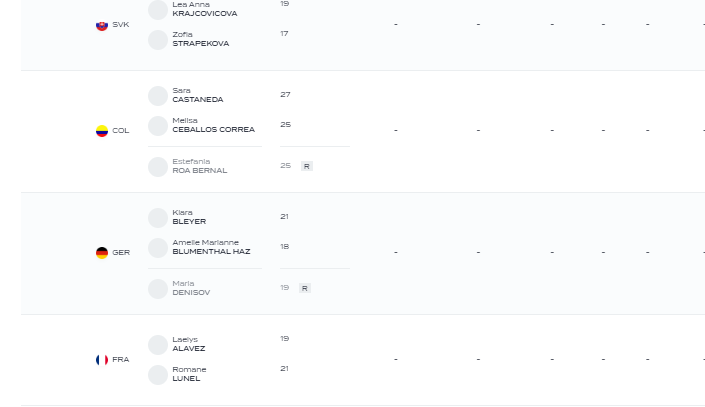This screenshot has height=407, width=705.
Task: Click the Colombia flag icon
Action: pyautogui.click(x=102, y=131)
